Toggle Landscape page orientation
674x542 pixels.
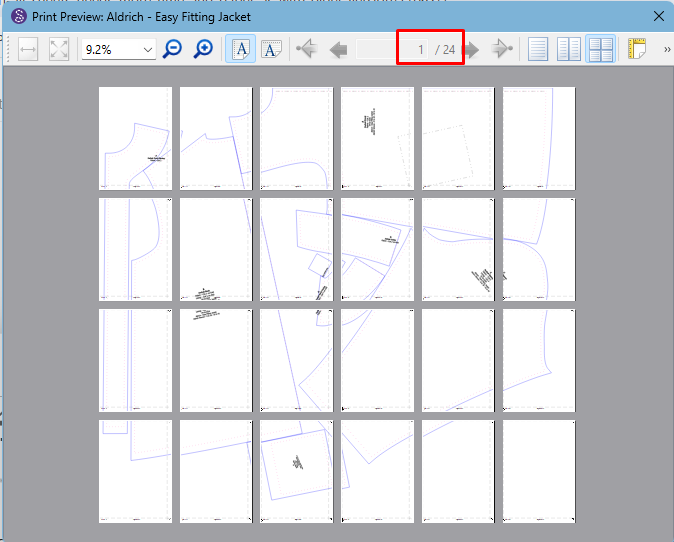[272, 49]
